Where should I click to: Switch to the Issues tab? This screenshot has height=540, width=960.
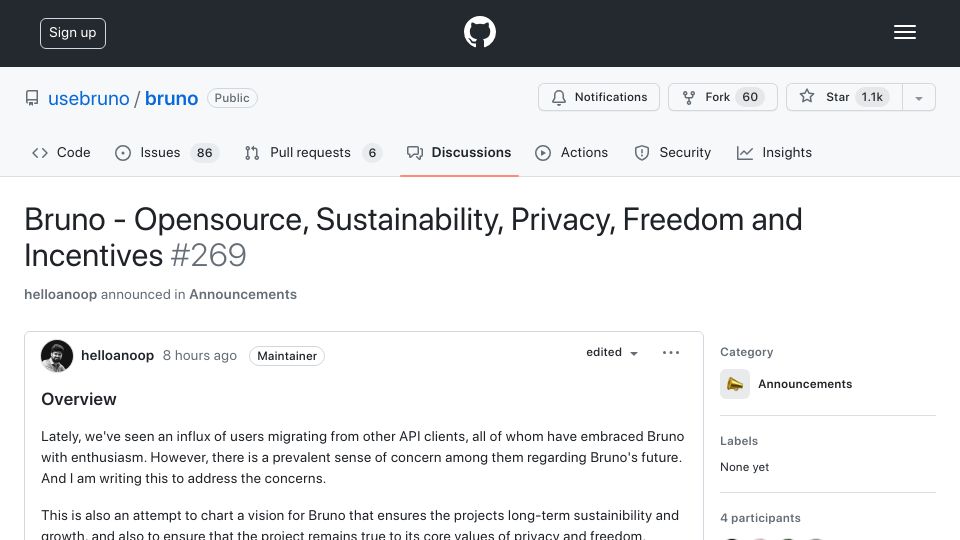coord(167,152)
